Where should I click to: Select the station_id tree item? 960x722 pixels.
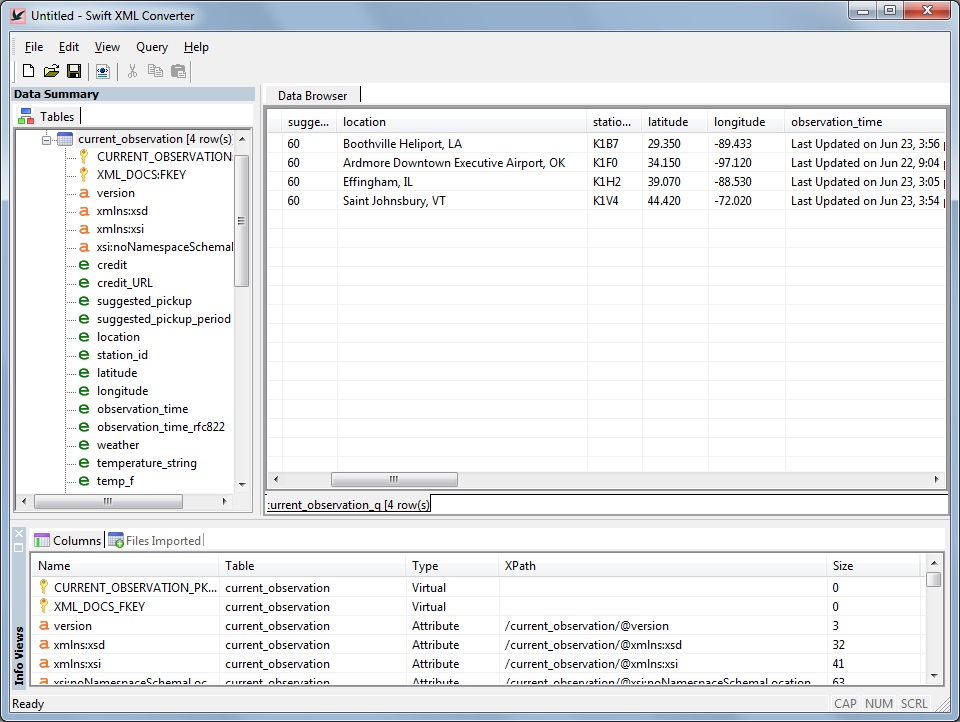click(x=122, y=355)
